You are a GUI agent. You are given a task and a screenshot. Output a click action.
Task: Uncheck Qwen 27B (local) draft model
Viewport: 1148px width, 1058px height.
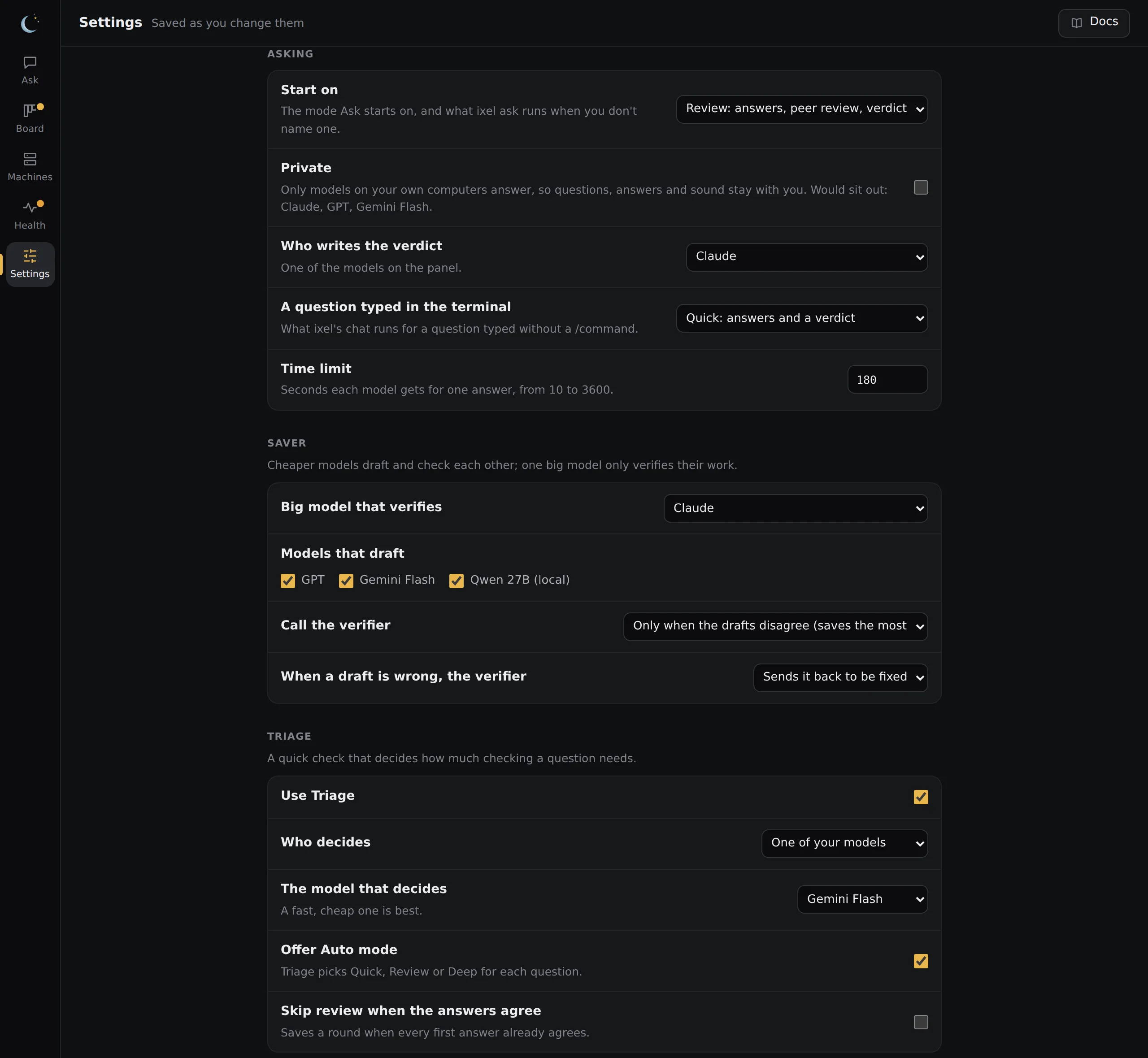[457, 581]
